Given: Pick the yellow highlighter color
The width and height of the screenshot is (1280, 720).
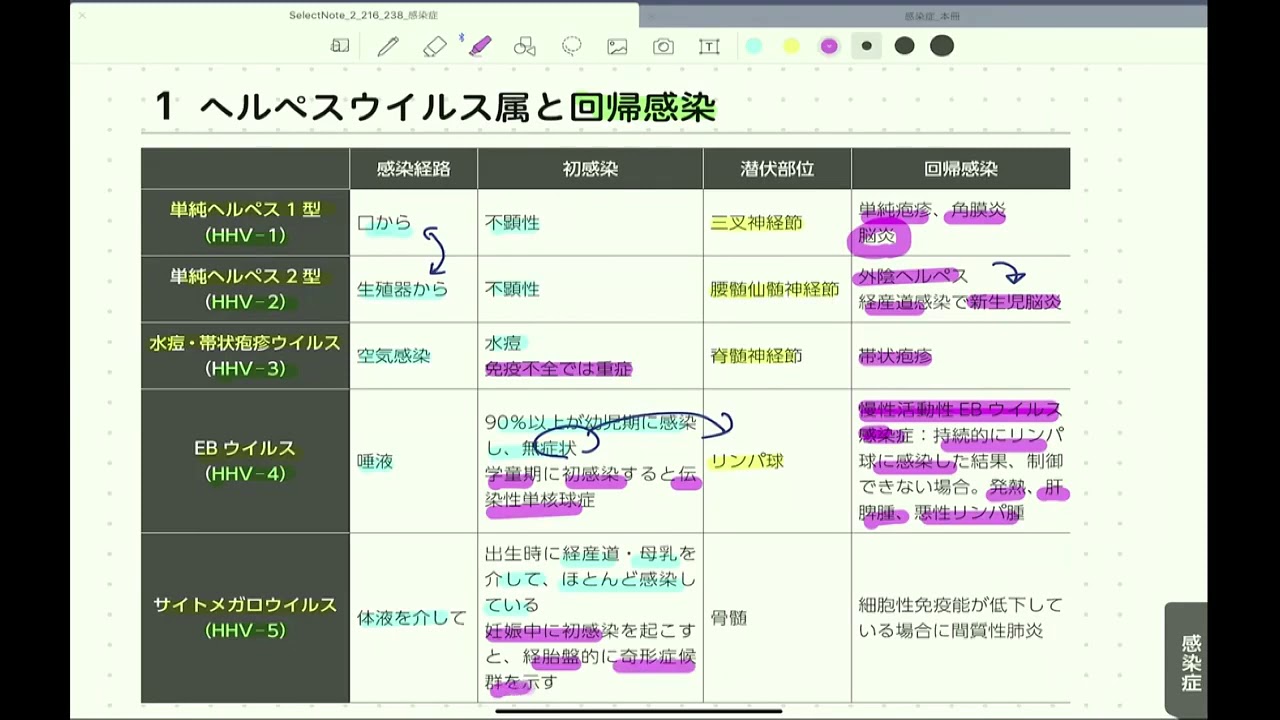Looking at the screenshot, I should [791, 46].
